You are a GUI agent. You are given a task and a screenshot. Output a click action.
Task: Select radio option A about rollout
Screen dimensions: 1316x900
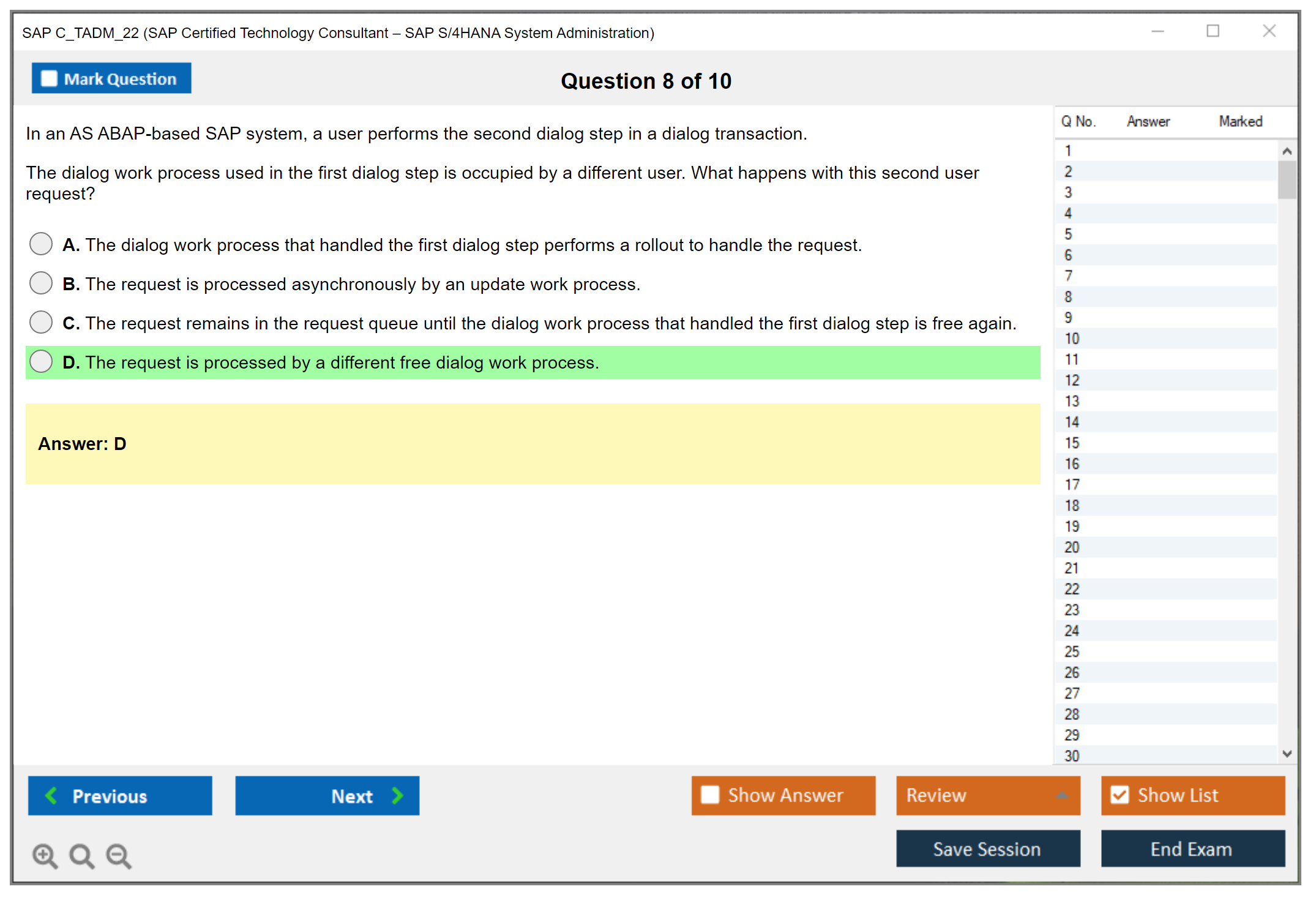[41, 244]
